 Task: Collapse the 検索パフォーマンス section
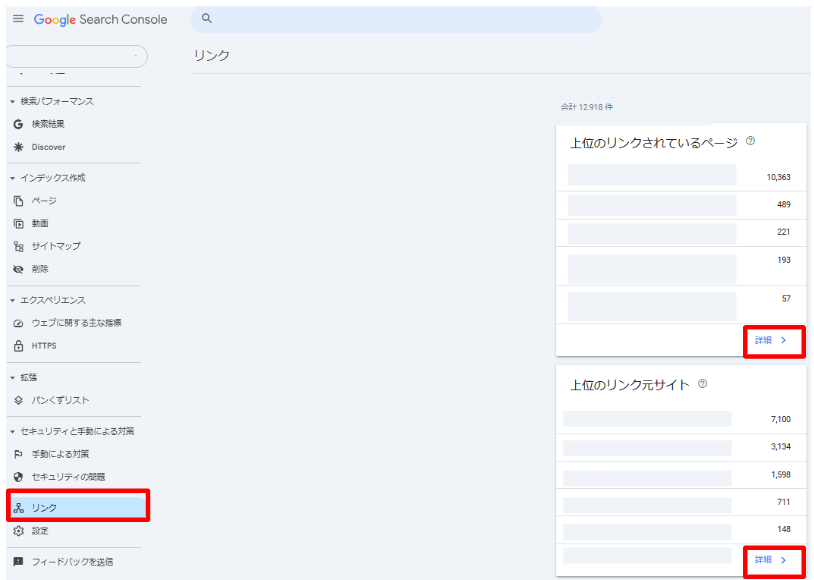click(12, 101)
